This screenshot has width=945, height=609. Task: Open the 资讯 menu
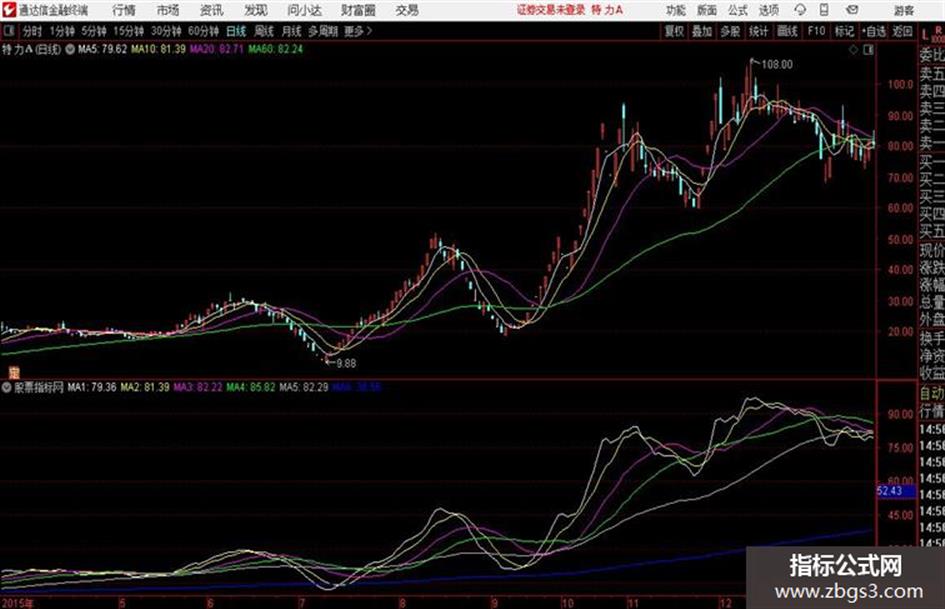212,10
